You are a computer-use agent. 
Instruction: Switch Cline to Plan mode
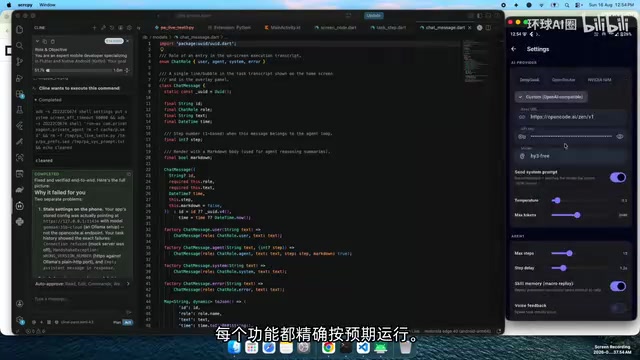click(117, 322)
